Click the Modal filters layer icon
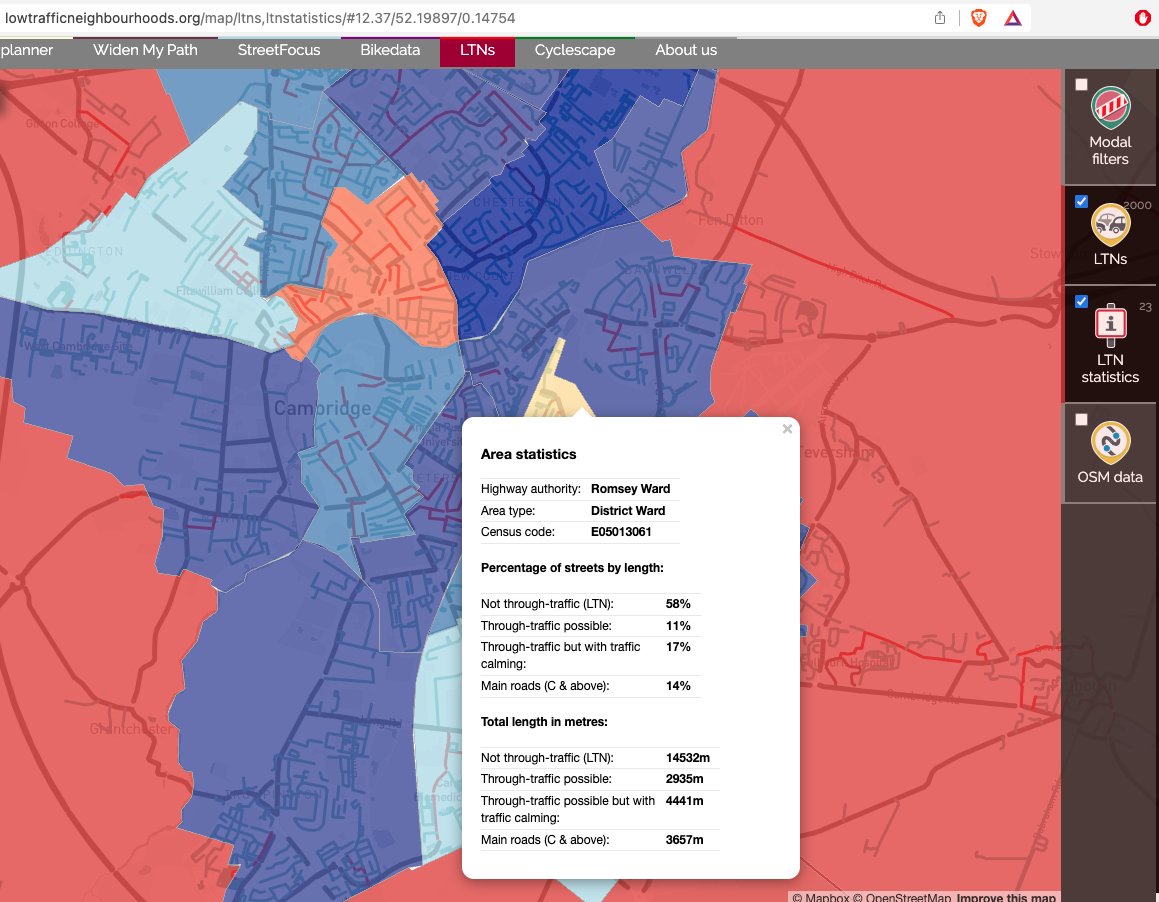The width and height of the screenshot is (1159, 902). [x=1110, y=108]
